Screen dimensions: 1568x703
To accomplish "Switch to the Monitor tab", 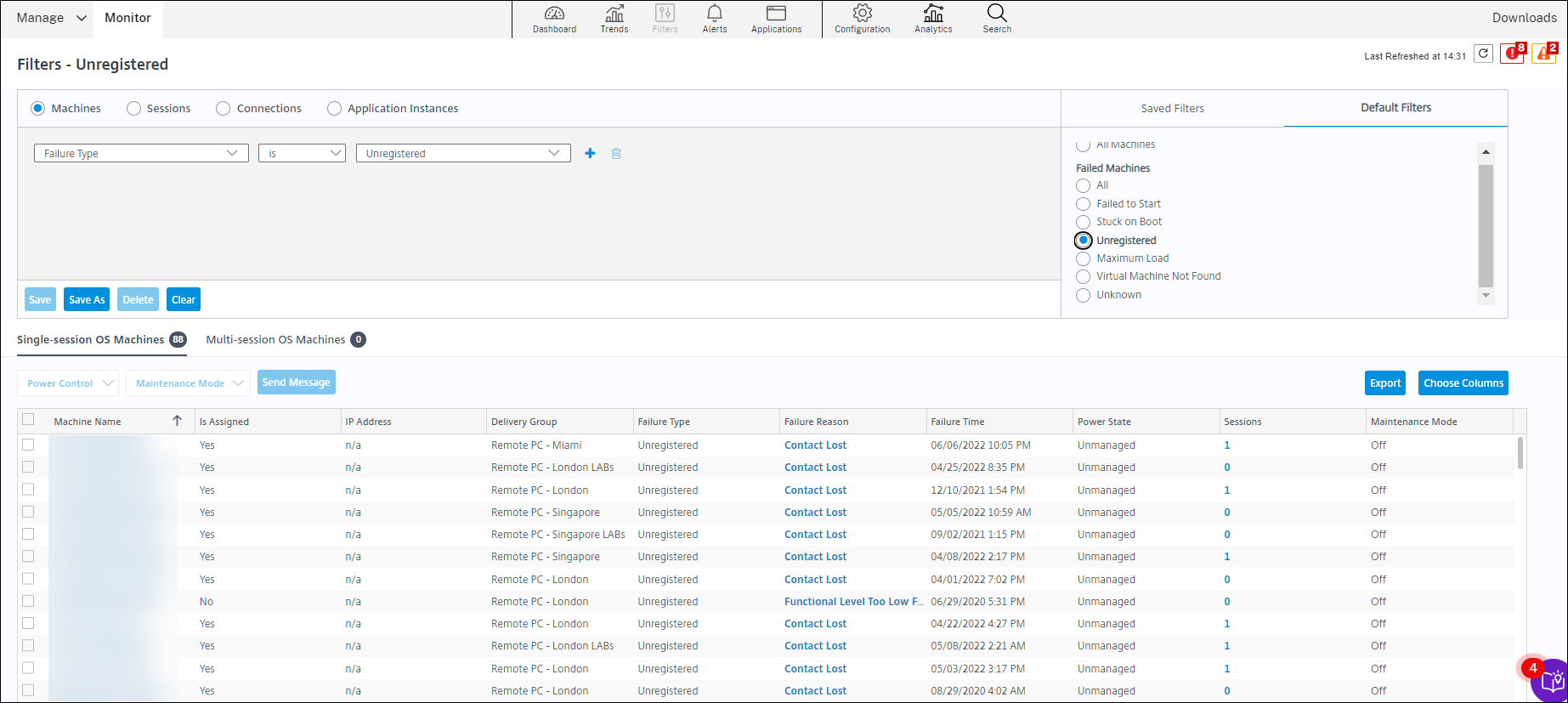I will click(x=127, y=18).
